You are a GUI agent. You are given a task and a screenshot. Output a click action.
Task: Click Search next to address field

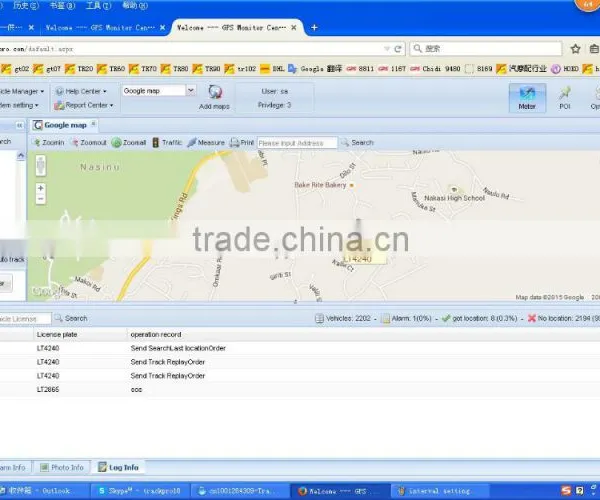pyautogui.click(x=357, y=143)
